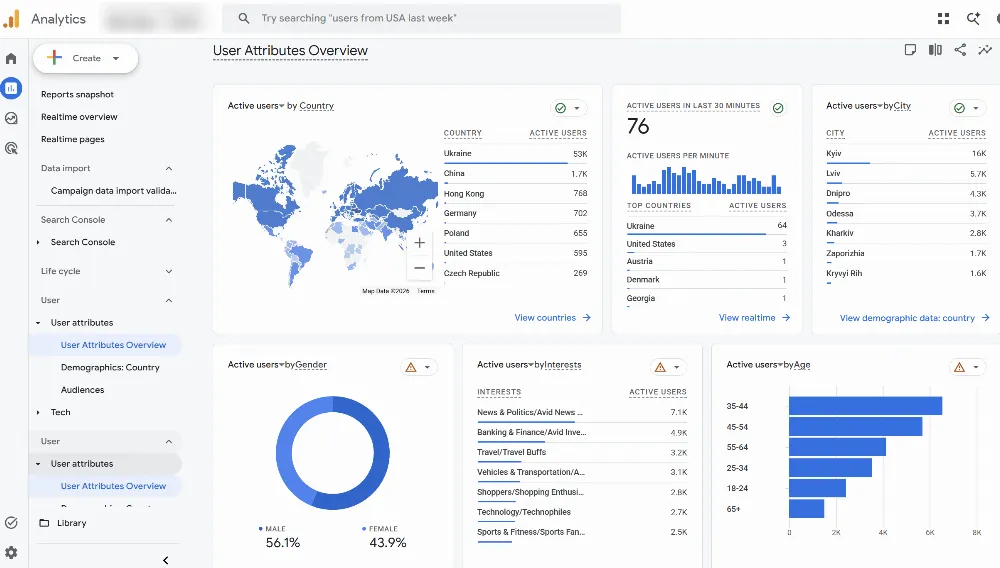Open Reports snapshot
This screenshot has width=1000, height=568.
tap(77, 94)
